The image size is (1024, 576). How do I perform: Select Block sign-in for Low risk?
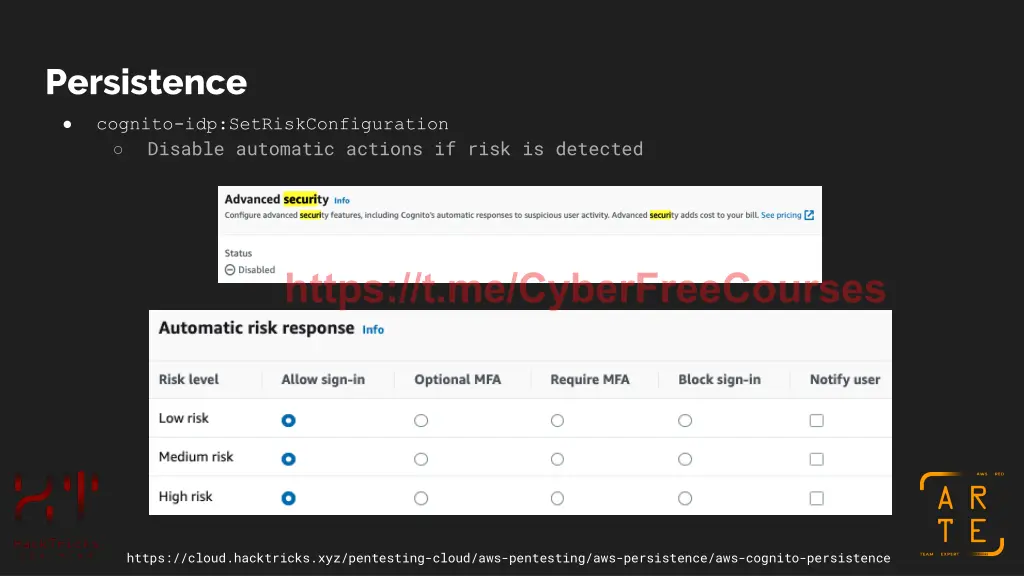685,421
